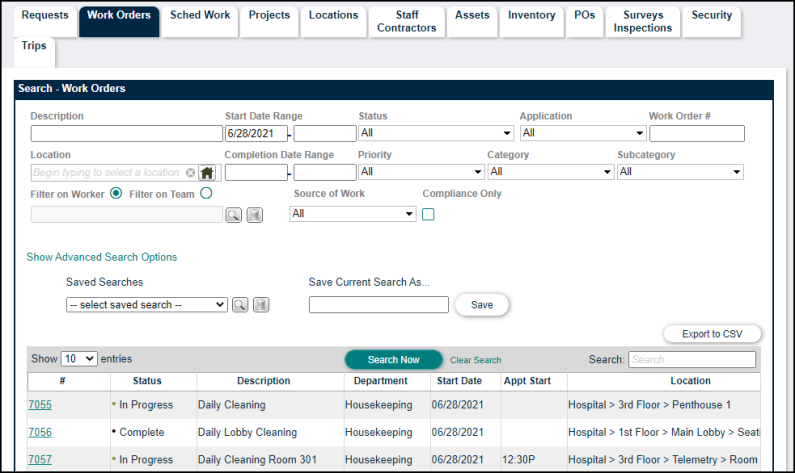This screenshot has height=473, width=795.
Task: Click the Search Now button
Action: [x=393, y=359]
